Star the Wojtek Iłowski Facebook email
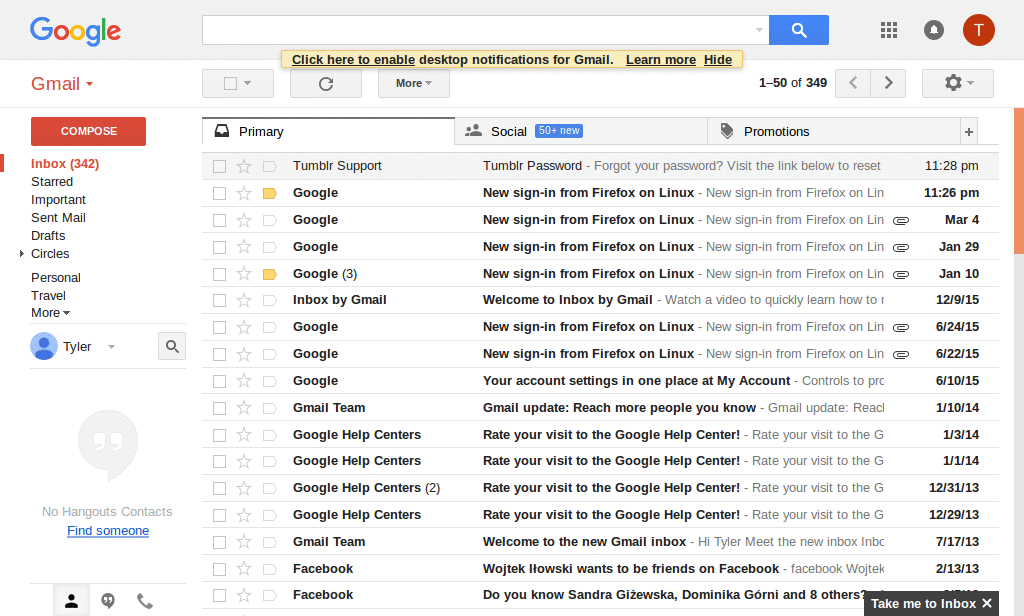The height and width of the screenshot is (616, 1024). pyautogui.click(x=244, y=569)
